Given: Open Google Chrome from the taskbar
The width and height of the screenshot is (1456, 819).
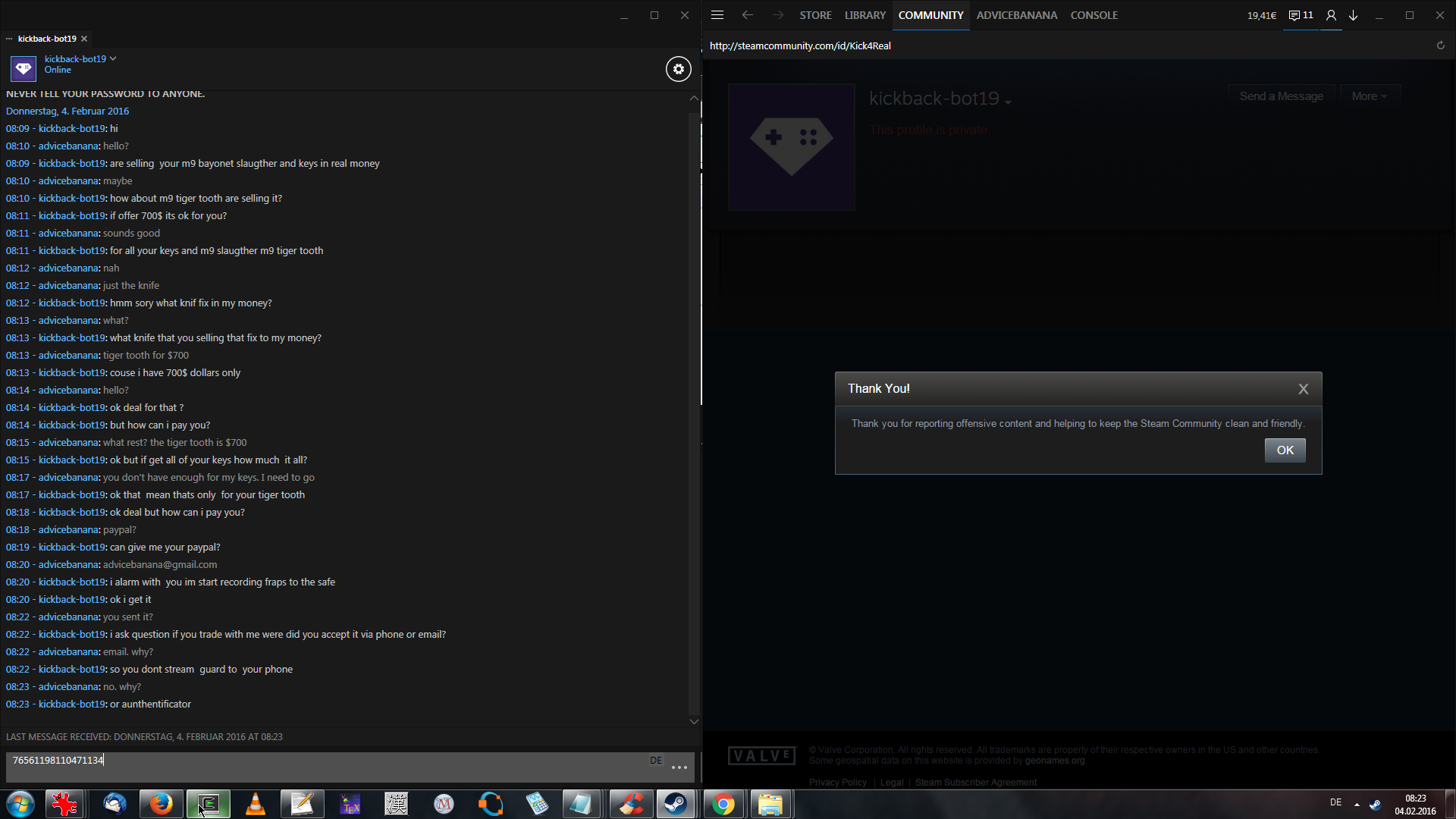Looking at the screenshot, I should pyautogui.click(x=723, y=804).
